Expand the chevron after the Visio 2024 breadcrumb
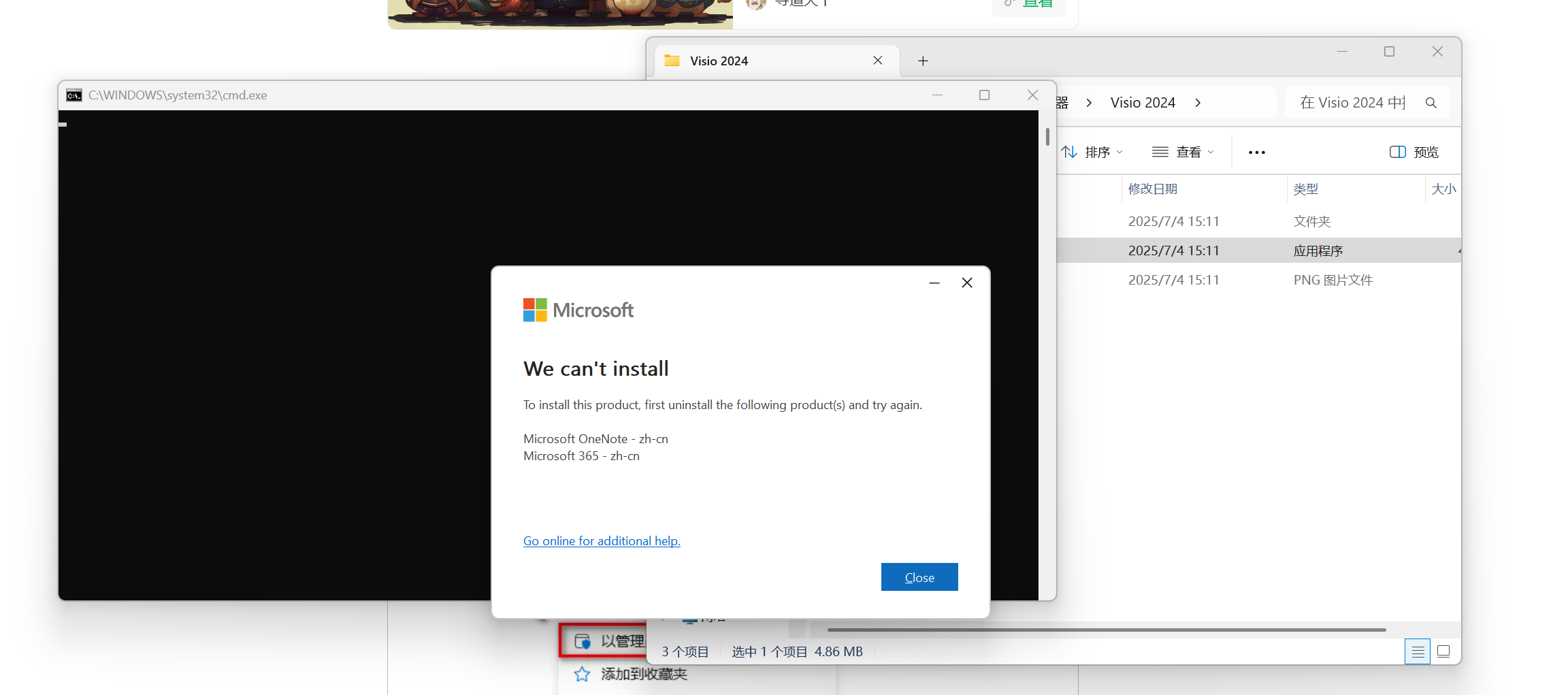 click(x=1198, y=103)
